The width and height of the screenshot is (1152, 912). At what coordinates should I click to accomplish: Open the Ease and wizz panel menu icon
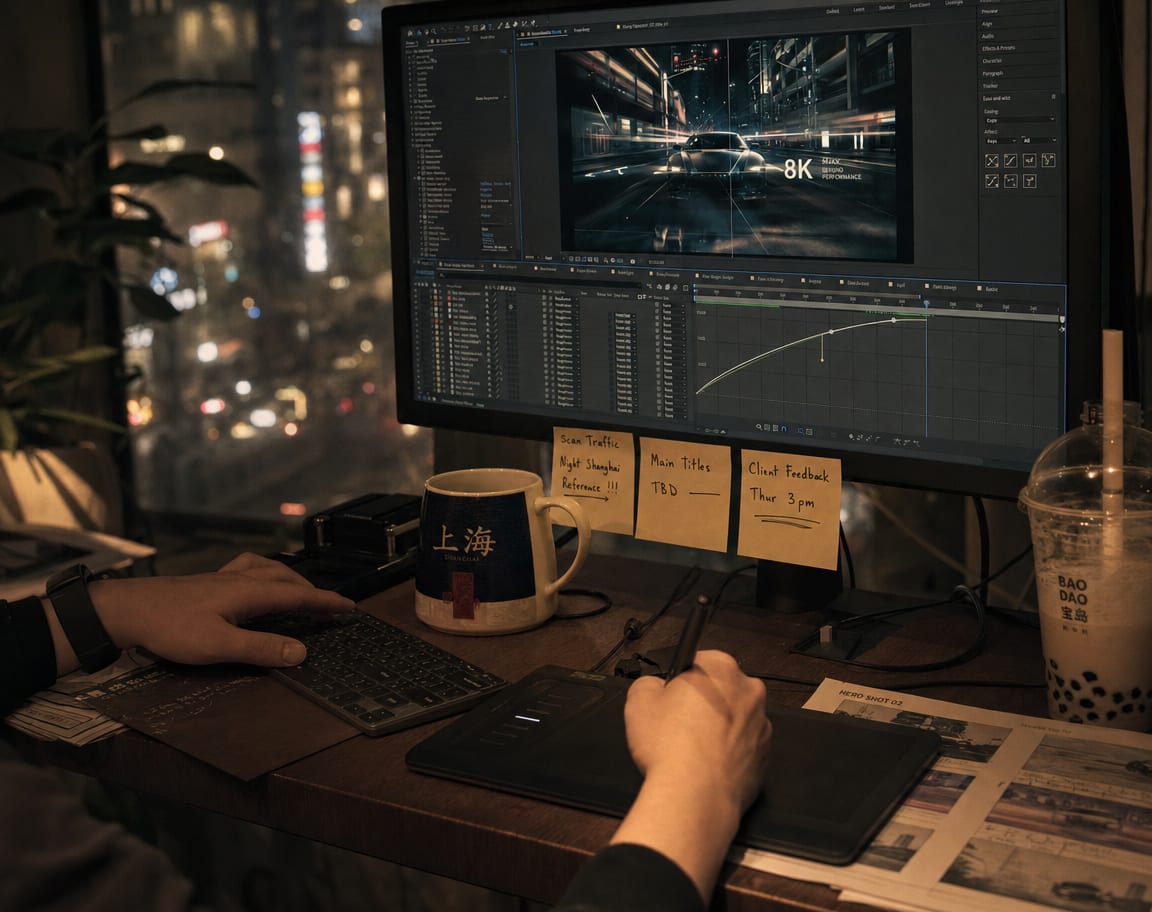click(x=1054, y=96)
